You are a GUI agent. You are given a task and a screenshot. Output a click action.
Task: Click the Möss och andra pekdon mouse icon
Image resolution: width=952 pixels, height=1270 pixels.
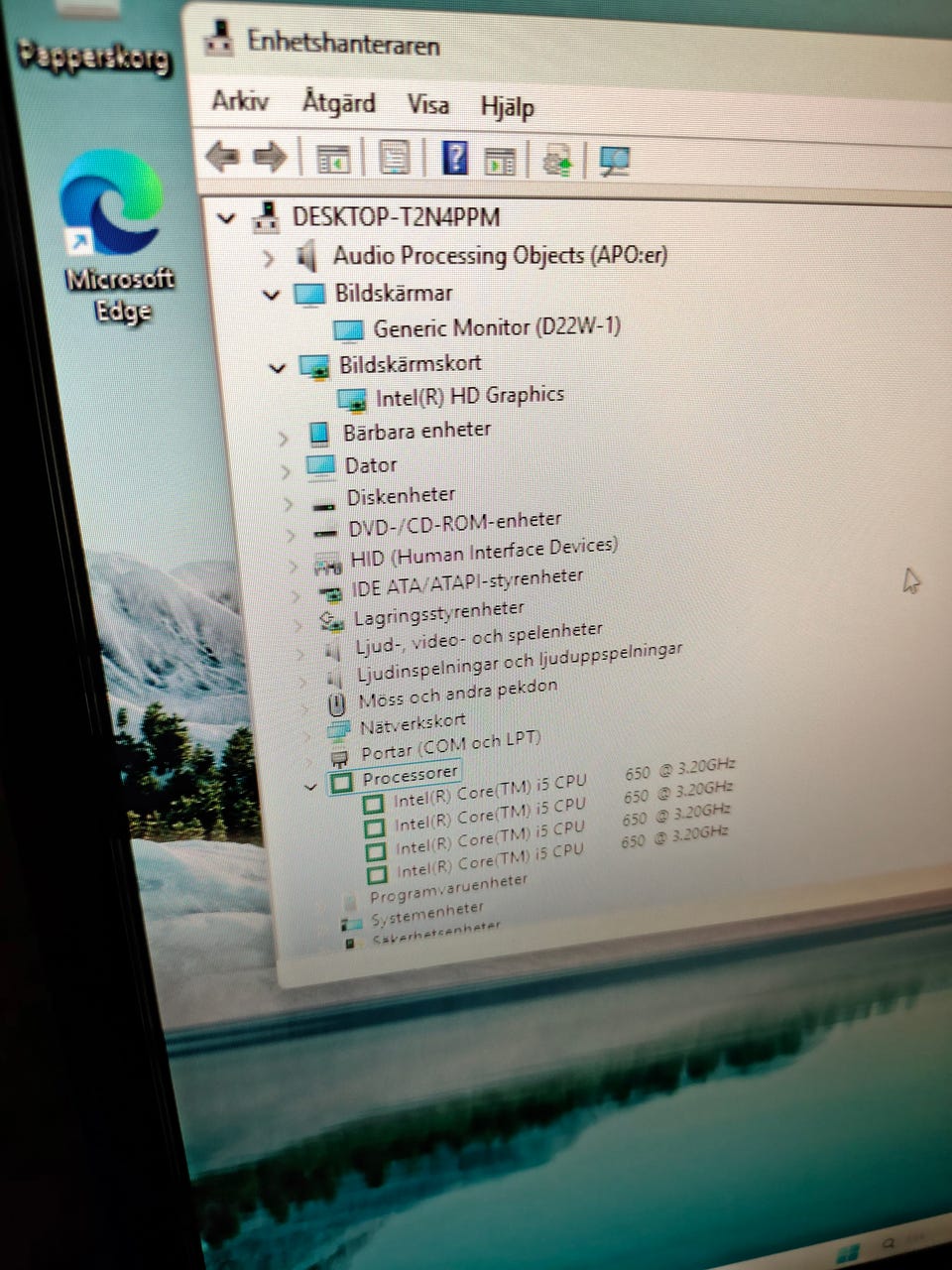(336, 703)
